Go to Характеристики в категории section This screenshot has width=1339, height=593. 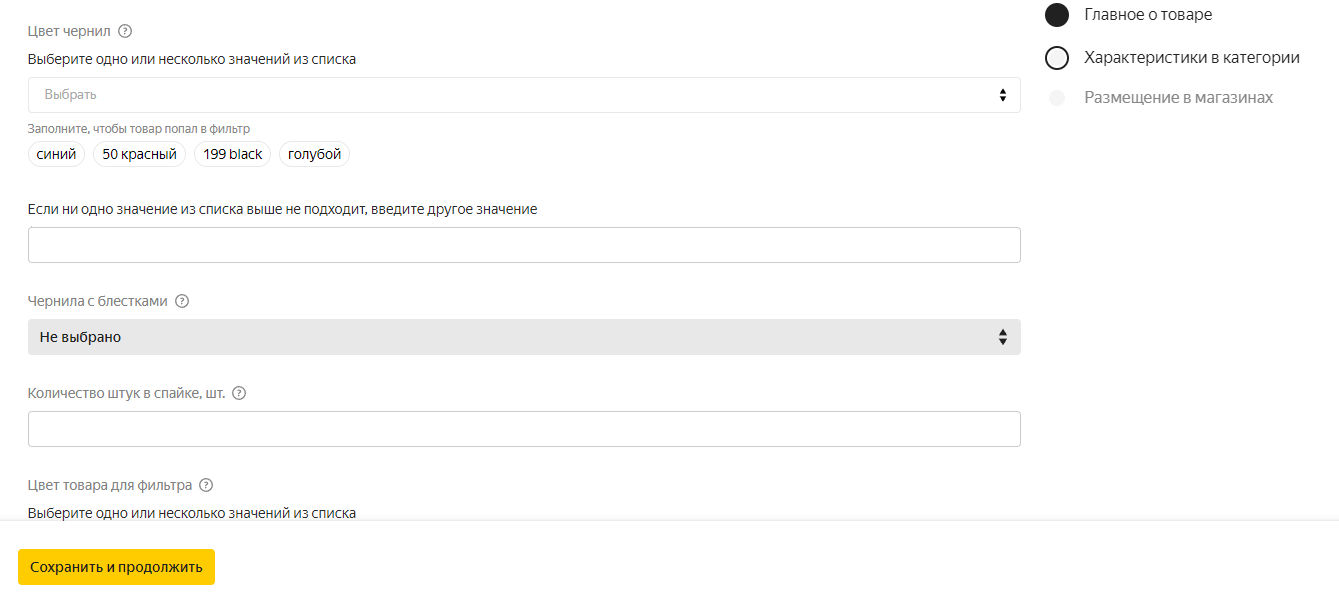pos(1192,58)
